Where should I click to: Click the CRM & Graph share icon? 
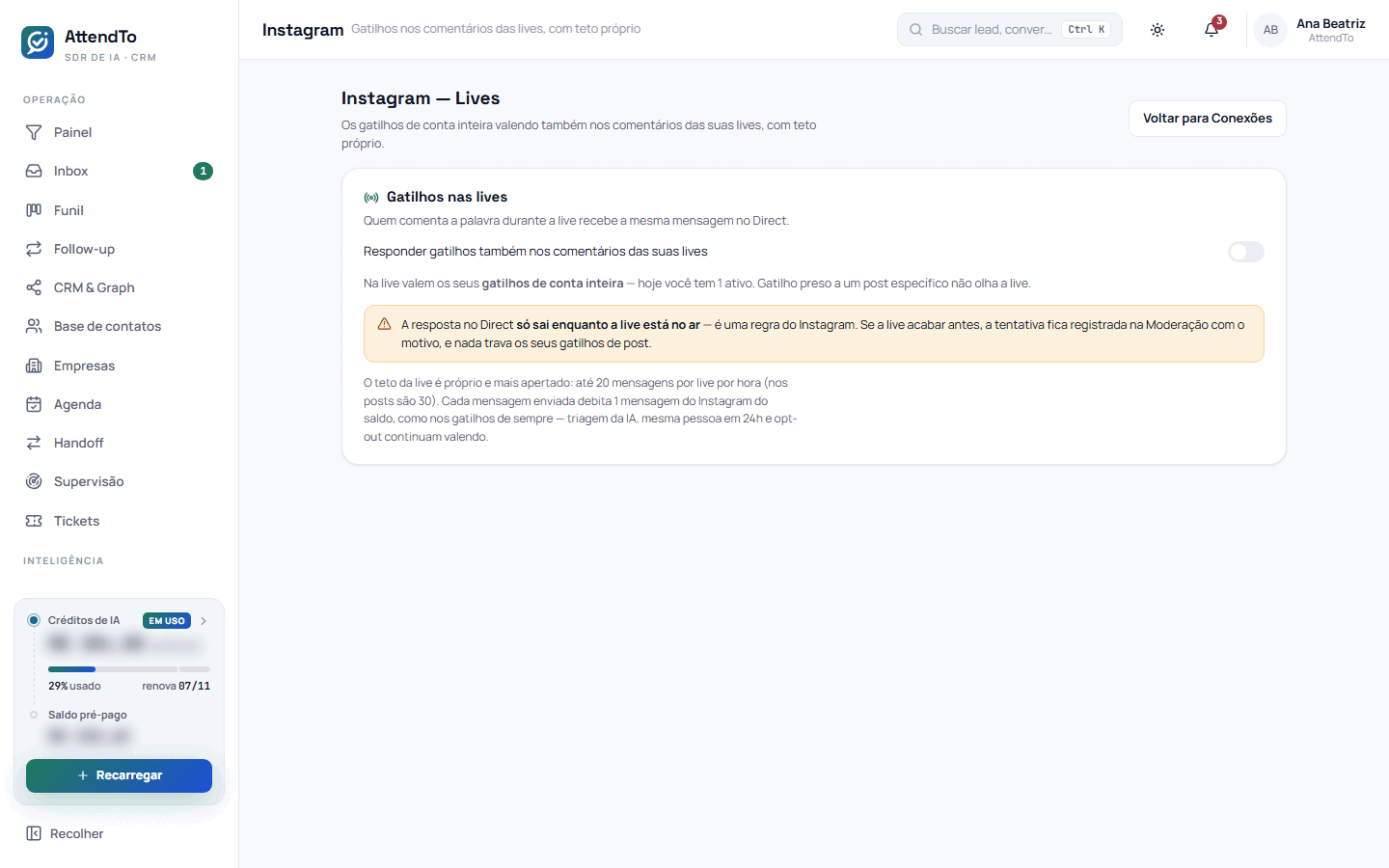click(34, 287)
